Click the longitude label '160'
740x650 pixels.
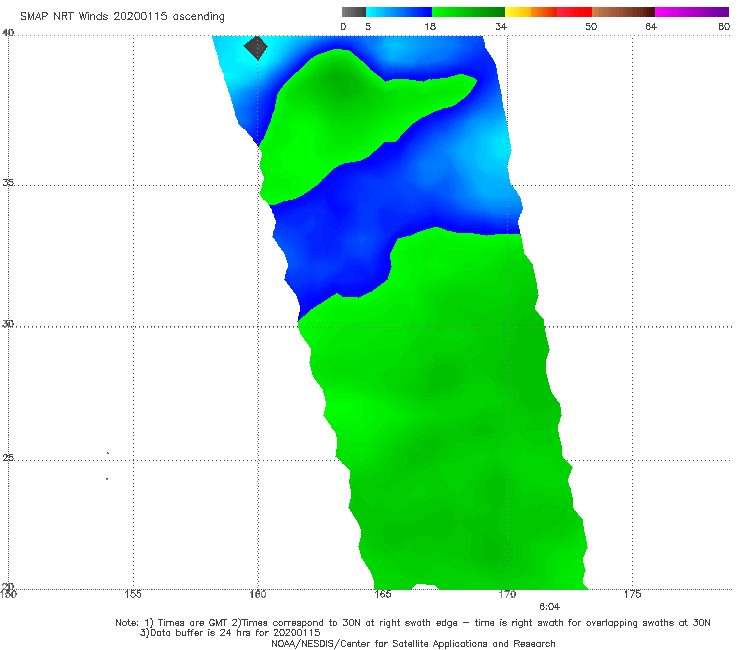[x=258, y=594]
